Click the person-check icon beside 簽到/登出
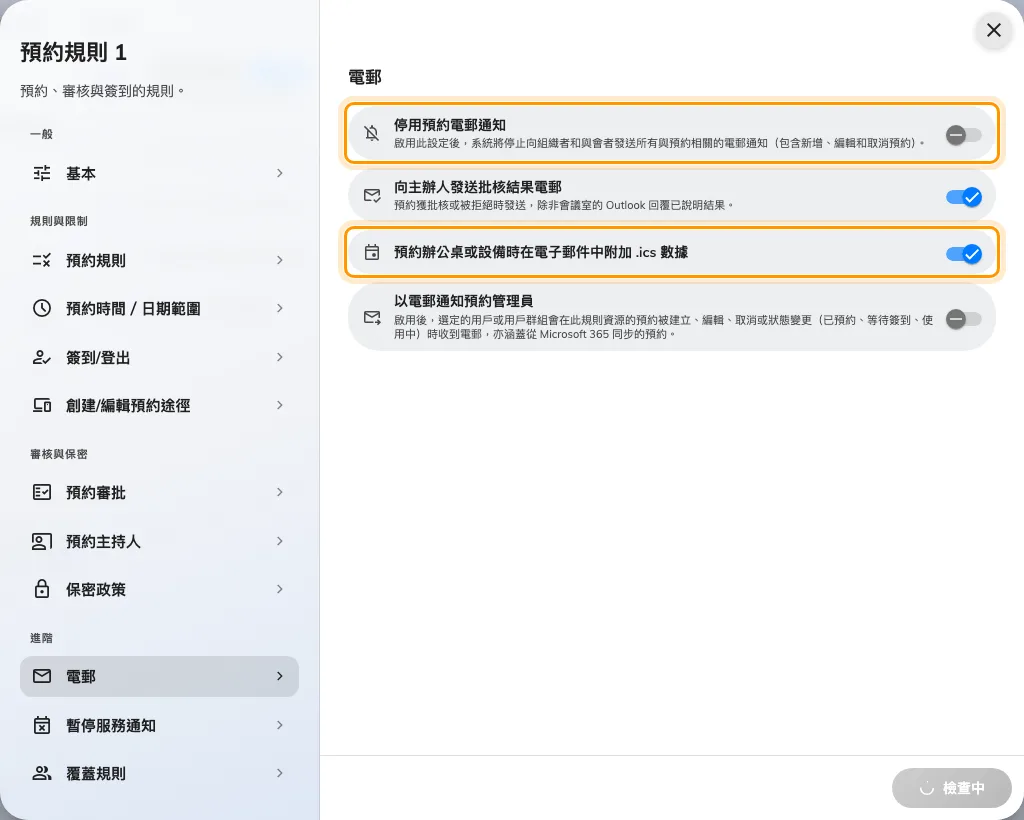 coord(42,357)
